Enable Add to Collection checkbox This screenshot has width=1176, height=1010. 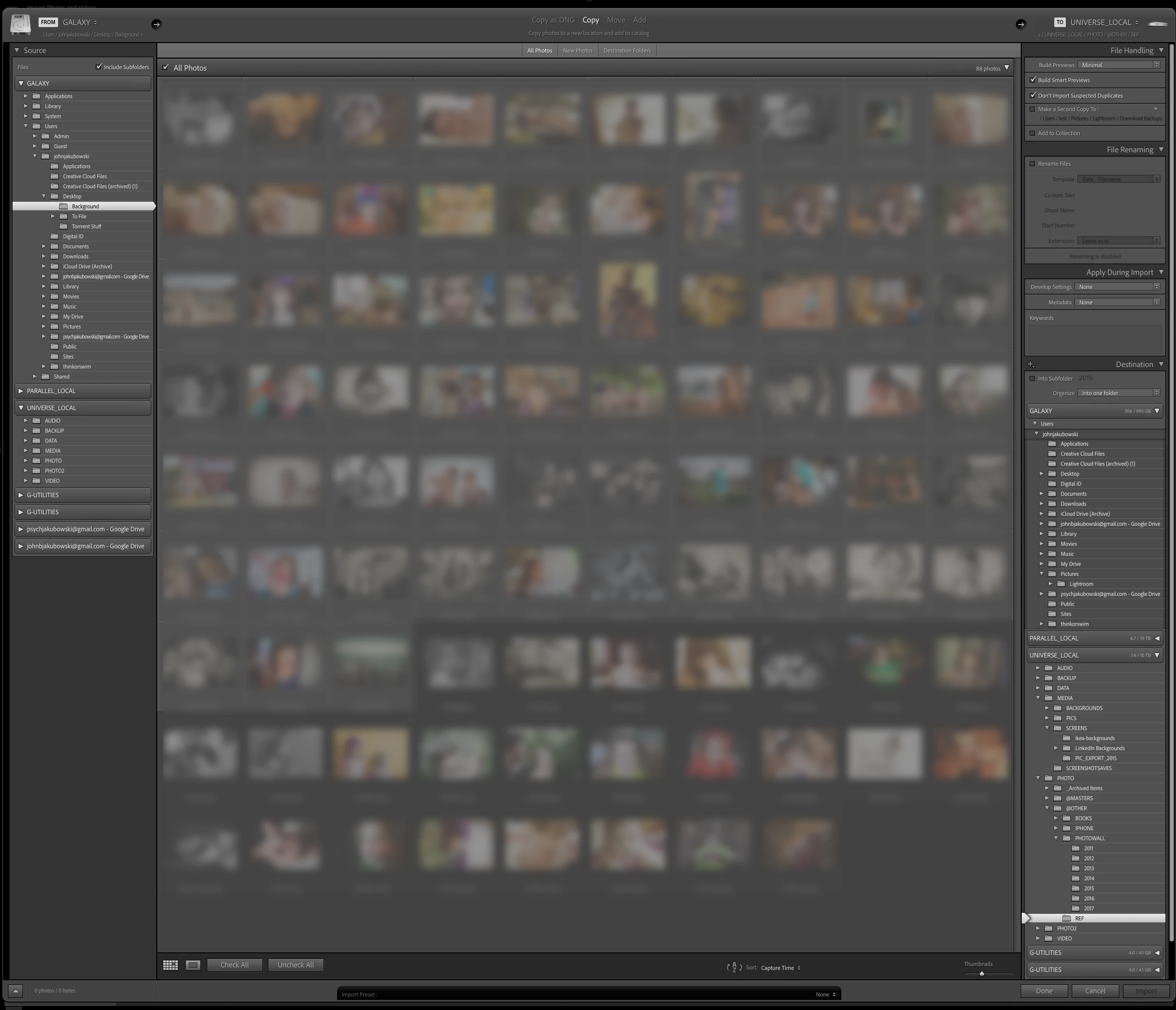click(x=1032, y=133)
